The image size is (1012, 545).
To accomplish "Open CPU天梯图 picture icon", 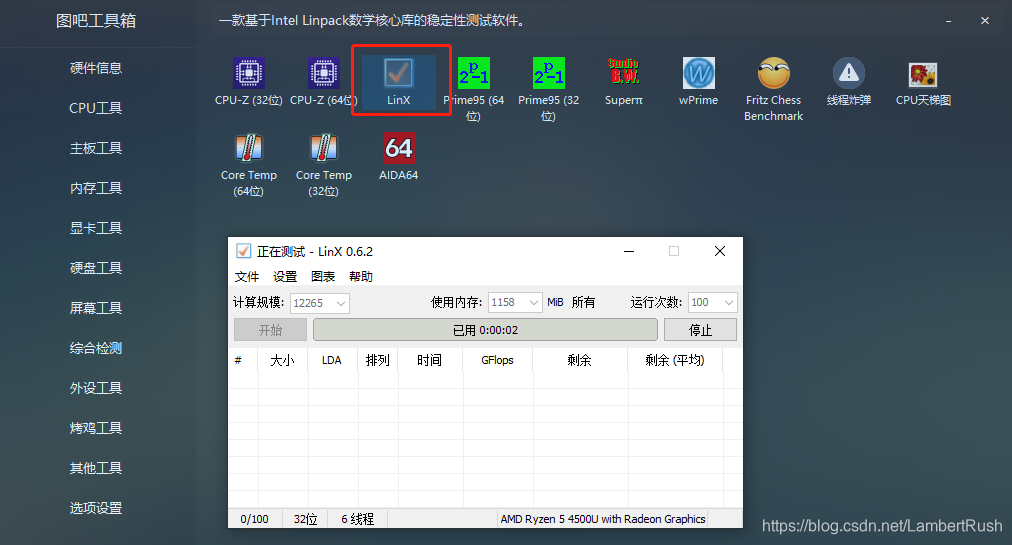I will [x=923, y=75].
